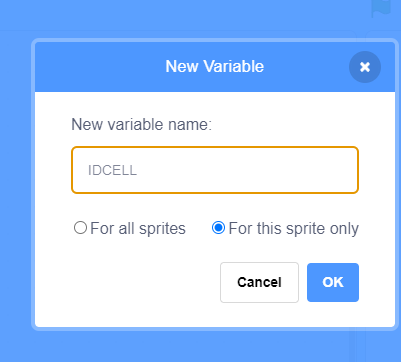Screen dimensions: 401x362
Task: Select the "For all sprites" radio button
Action: [80, 228]
